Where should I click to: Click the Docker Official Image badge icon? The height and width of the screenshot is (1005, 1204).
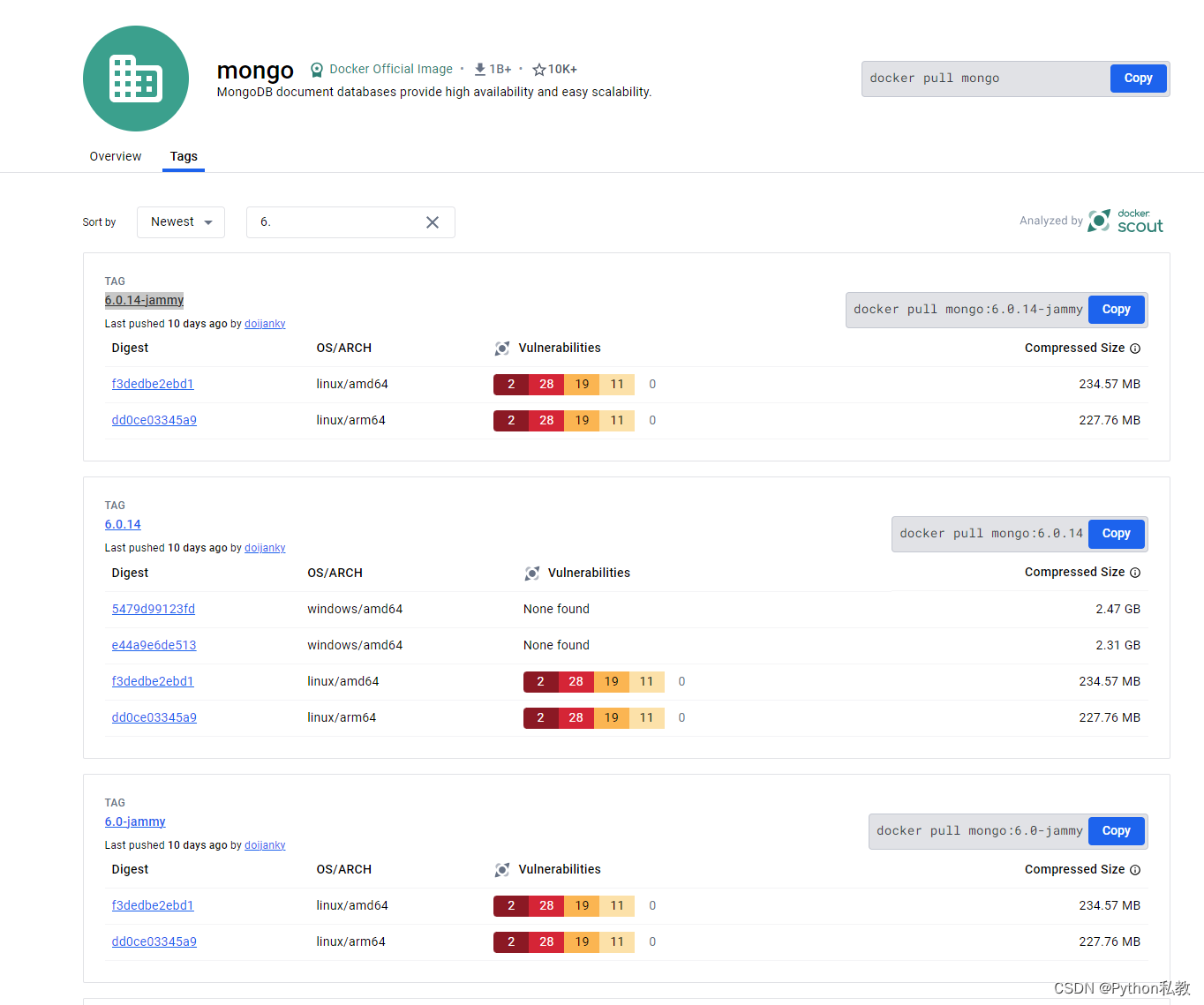317,70
